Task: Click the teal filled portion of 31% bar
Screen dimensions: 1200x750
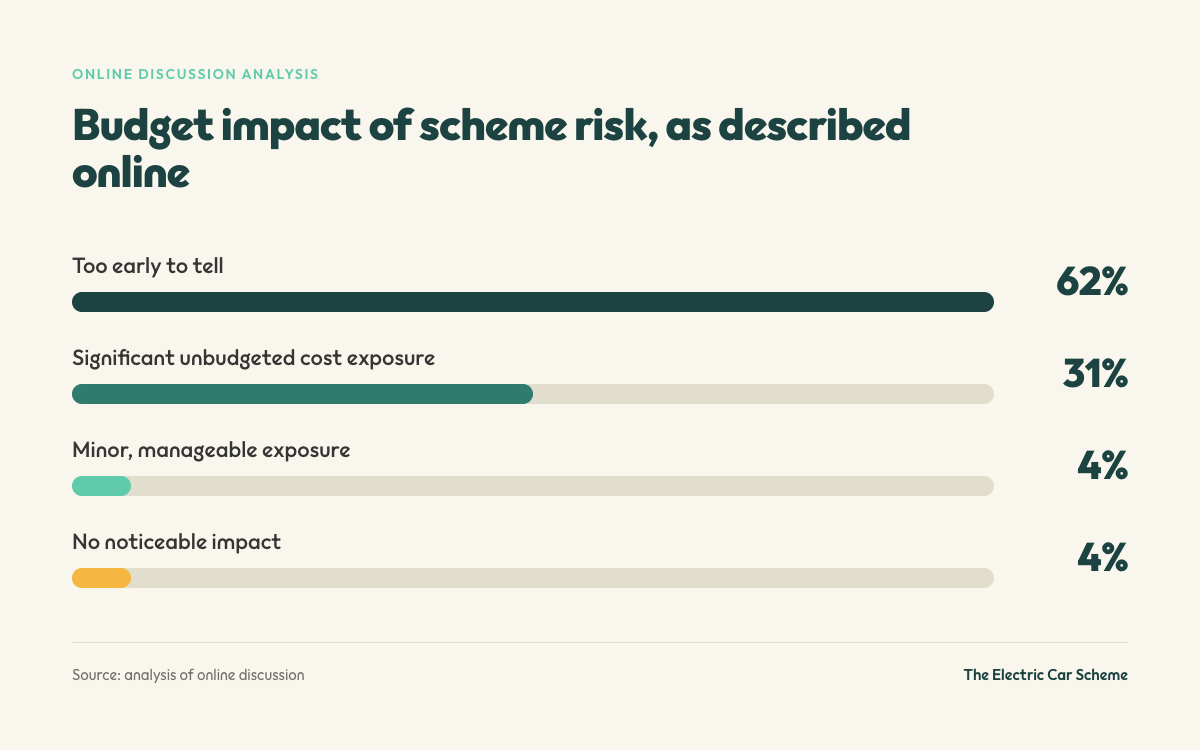Action: [302, 394]
